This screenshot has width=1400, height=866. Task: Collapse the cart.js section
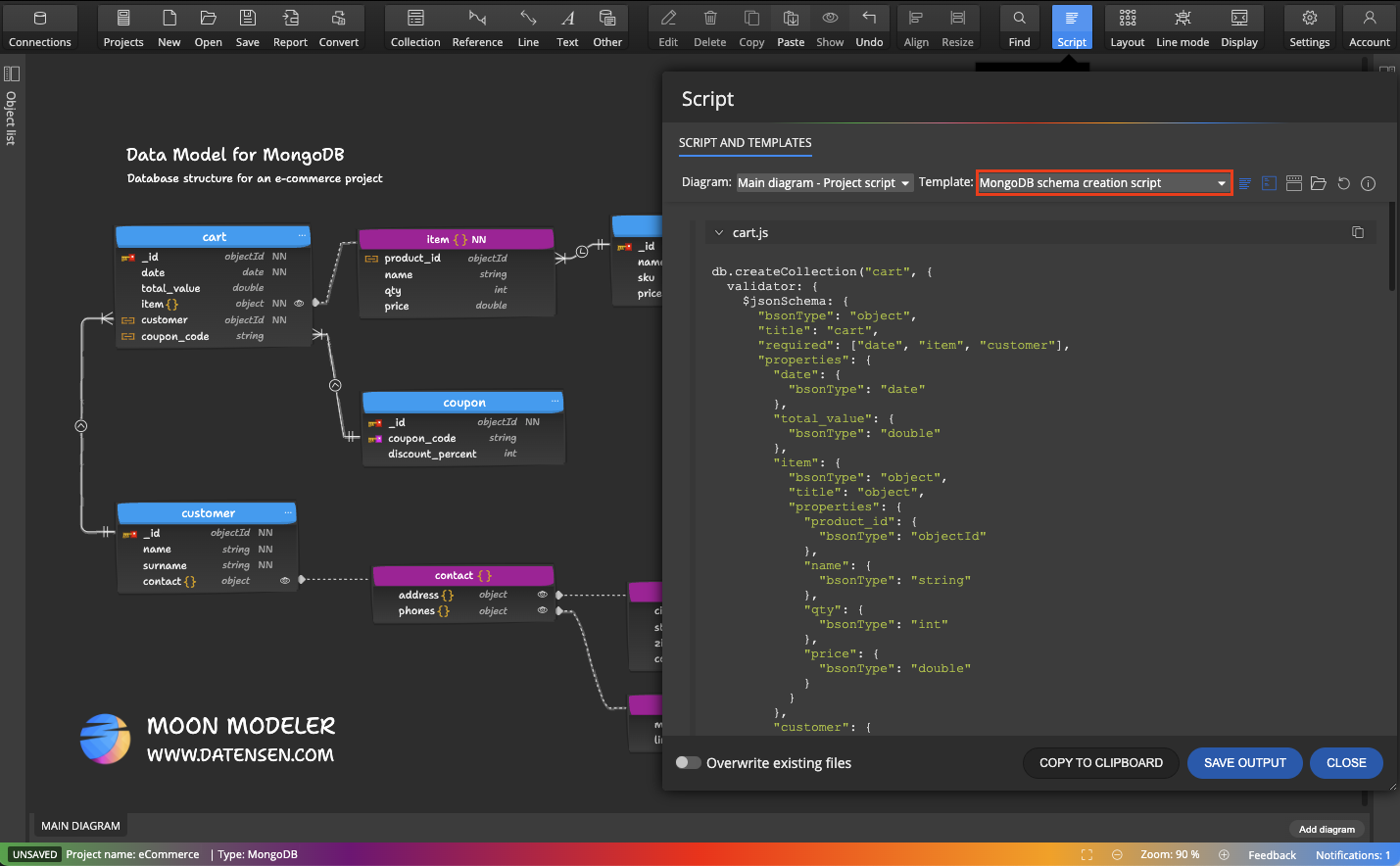click(721, 232)
